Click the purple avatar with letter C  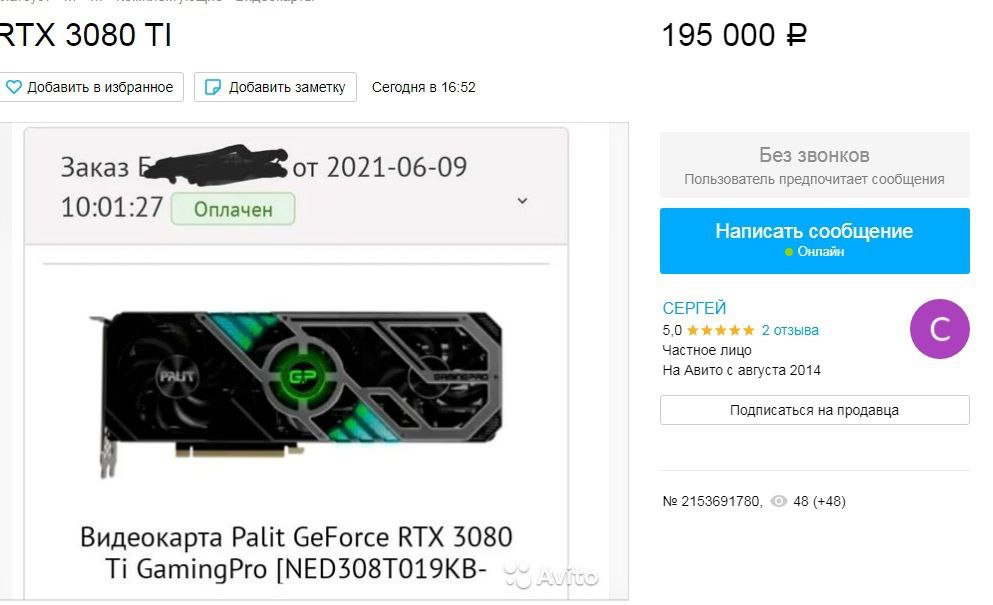pos(939,329)
